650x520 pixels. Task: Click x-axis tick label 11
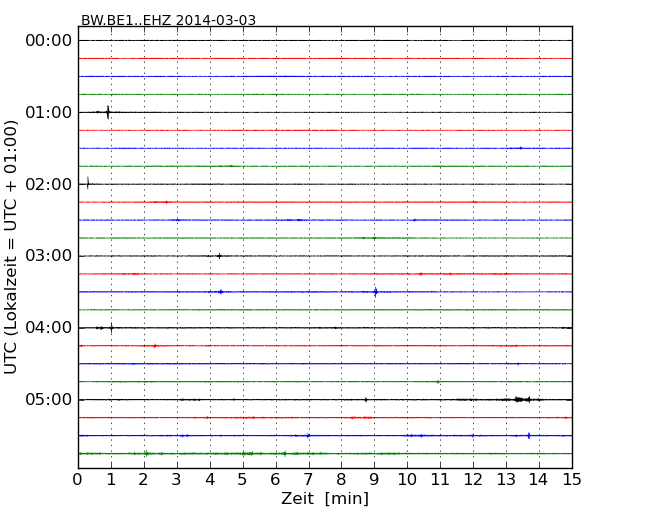coord(440,480)
